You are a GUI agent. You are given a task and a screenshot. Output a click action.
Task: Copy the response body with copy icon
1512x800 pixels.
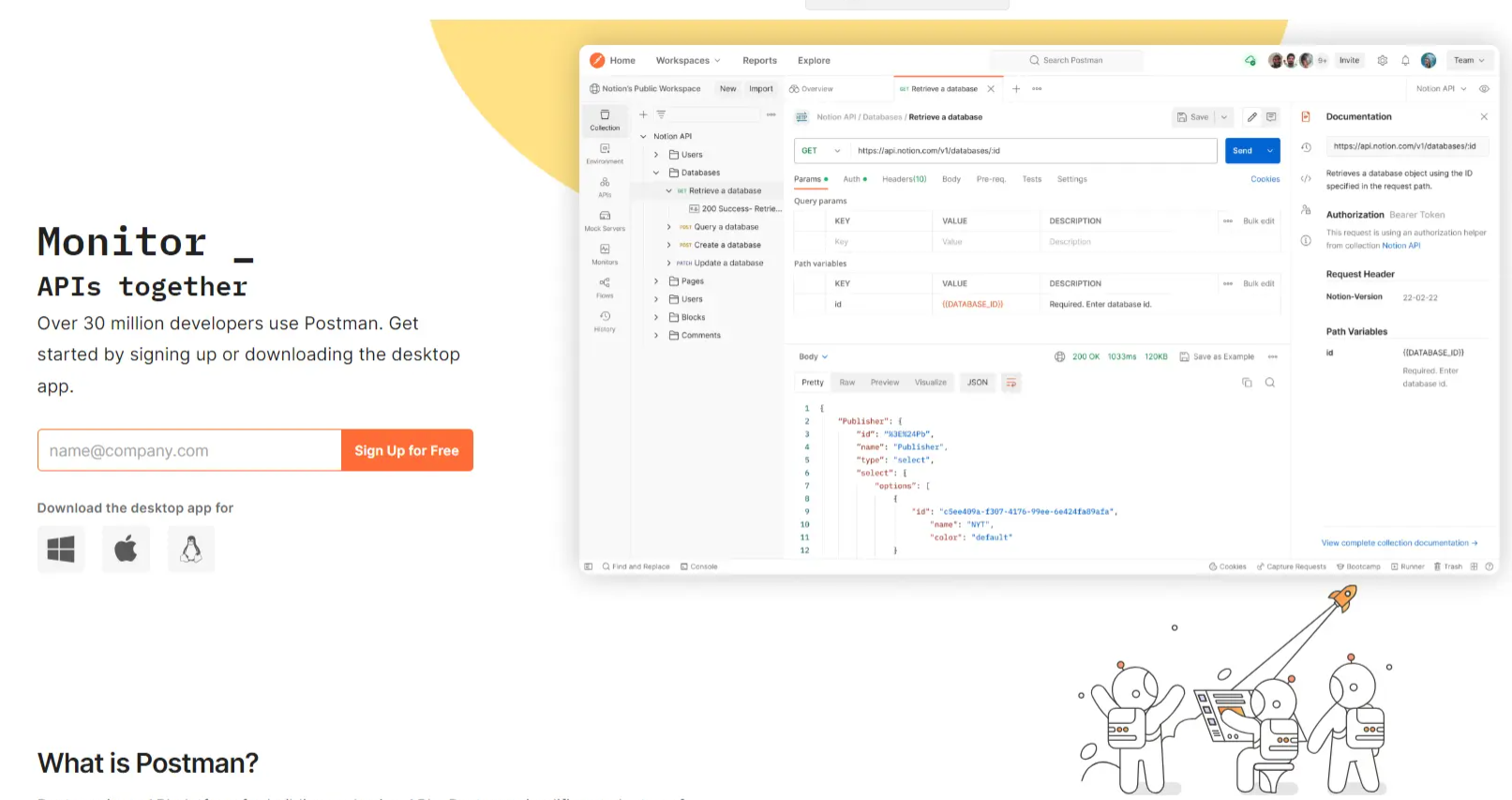pos(1247,383)
